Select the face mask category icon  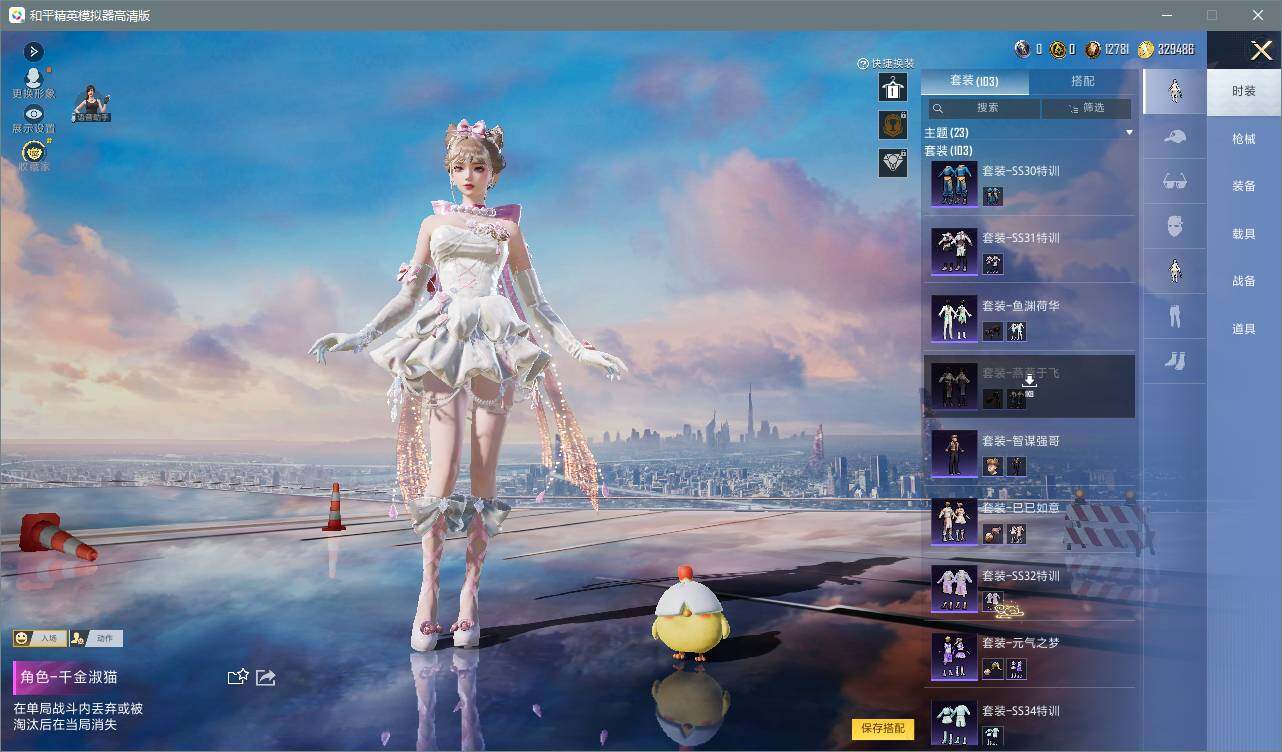click(x=1175, y=227)
